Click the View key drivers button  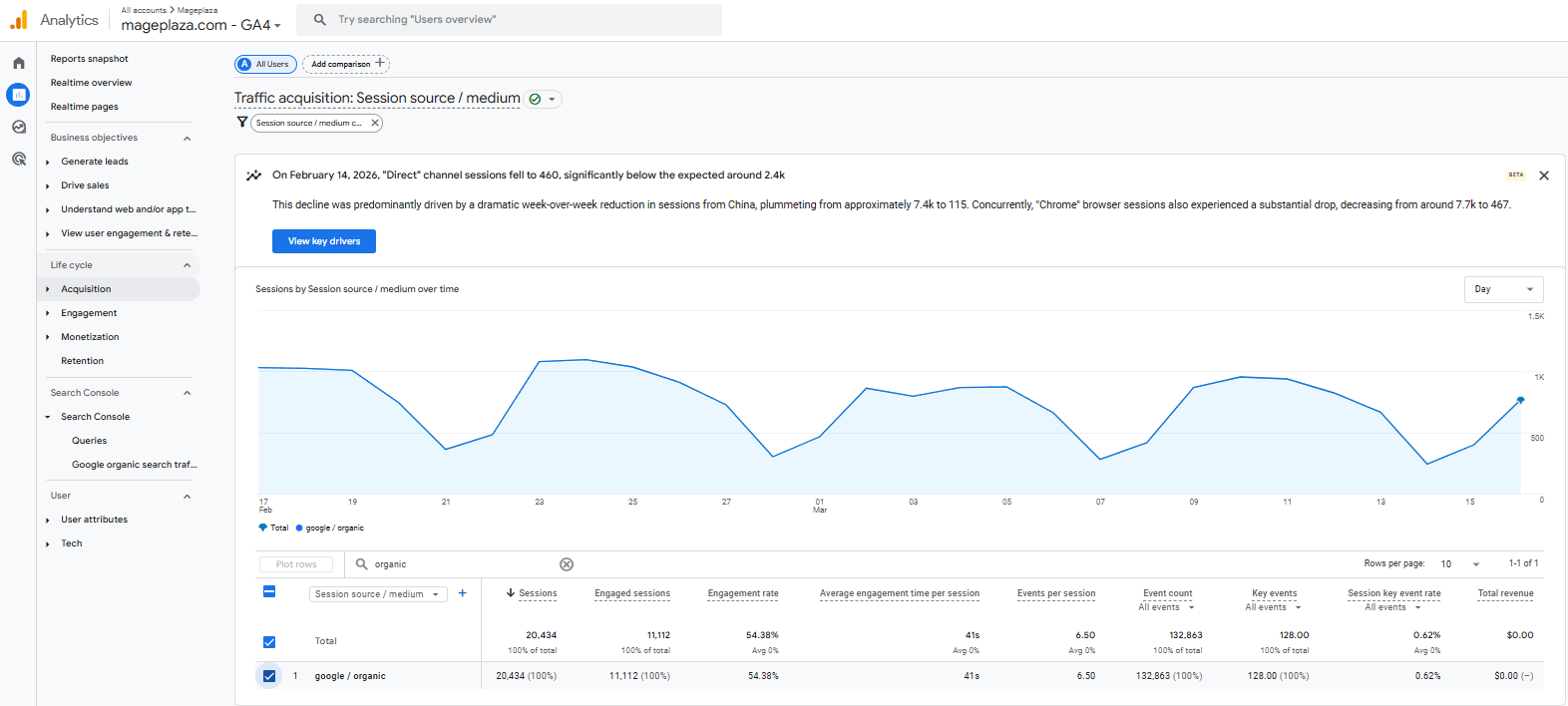[324, 241]
